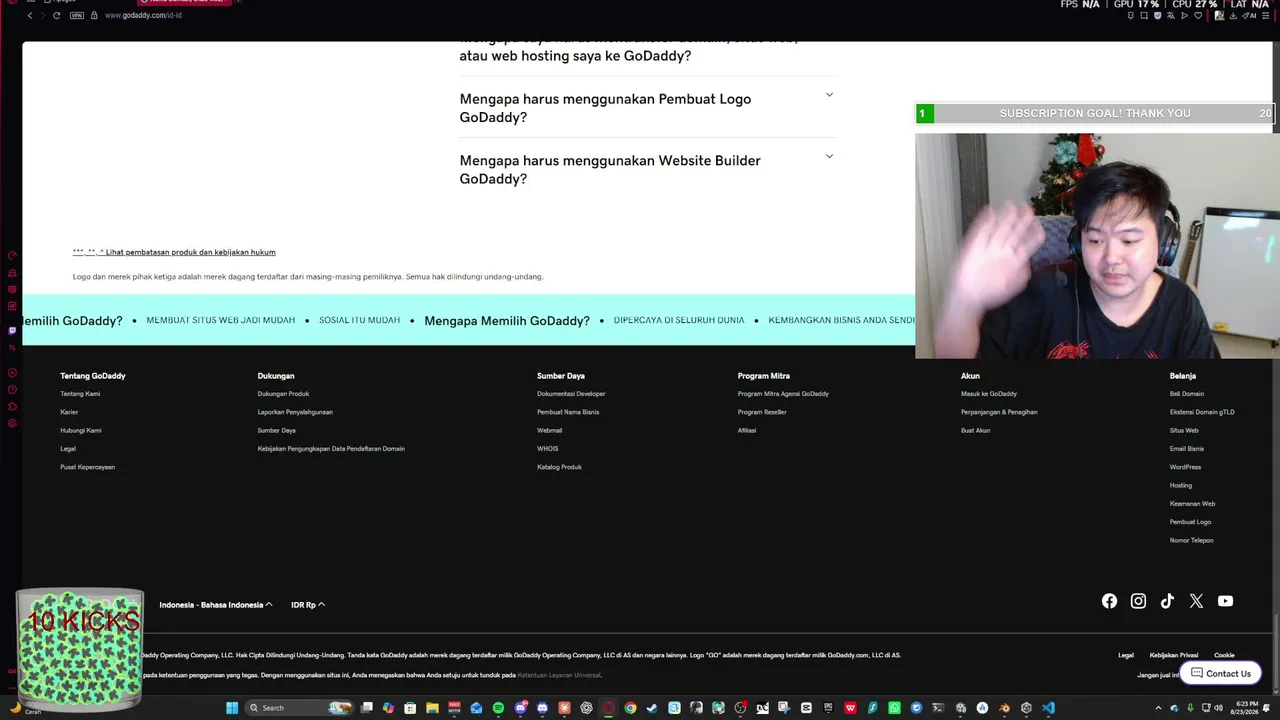Open the settings gear in browser sidebar
Image resolution: width=1280 pixels, height=720 pixels.
tap(12, 423)
